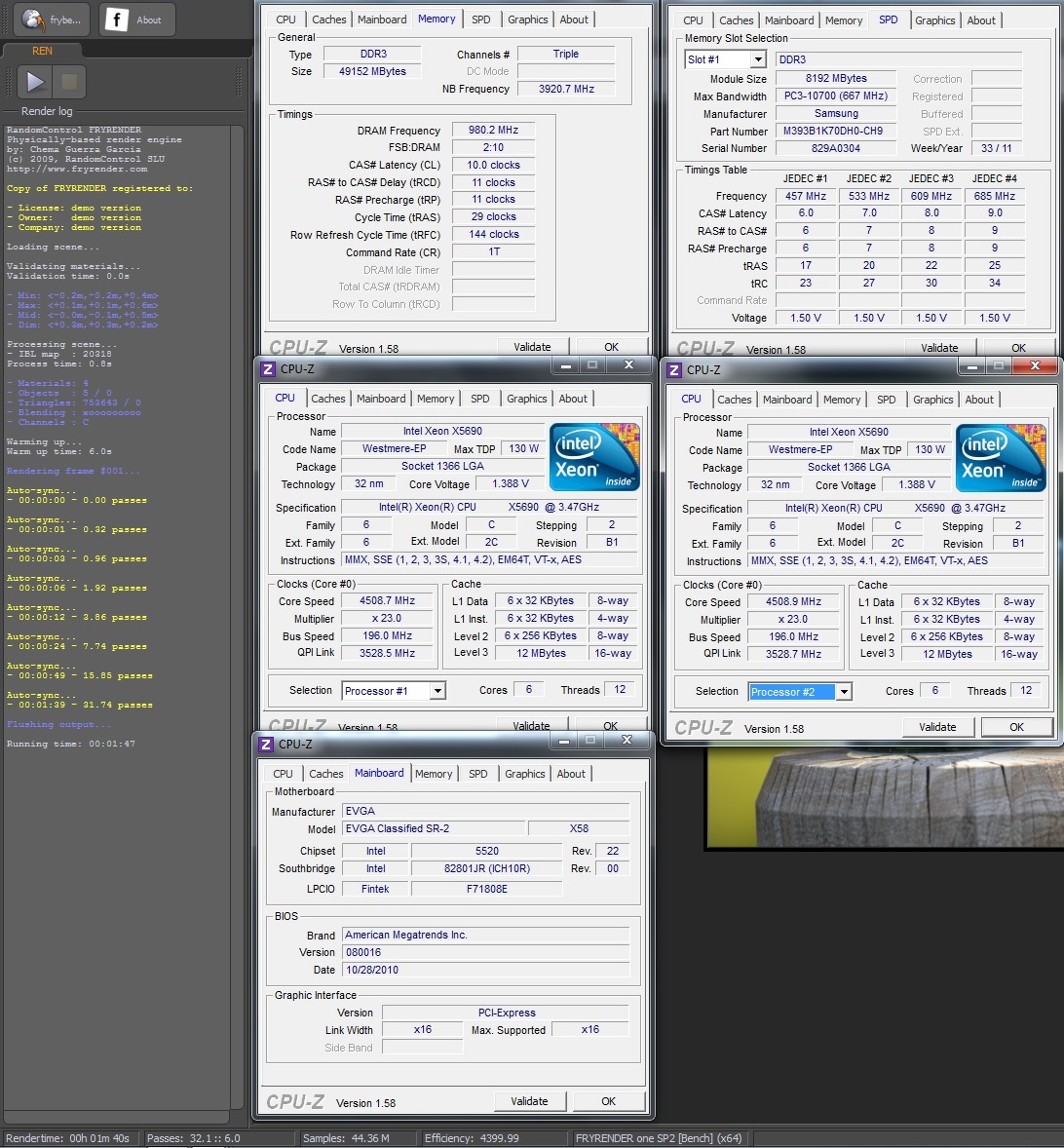
Task: Click the stop render button
Action: click(69, 82)
